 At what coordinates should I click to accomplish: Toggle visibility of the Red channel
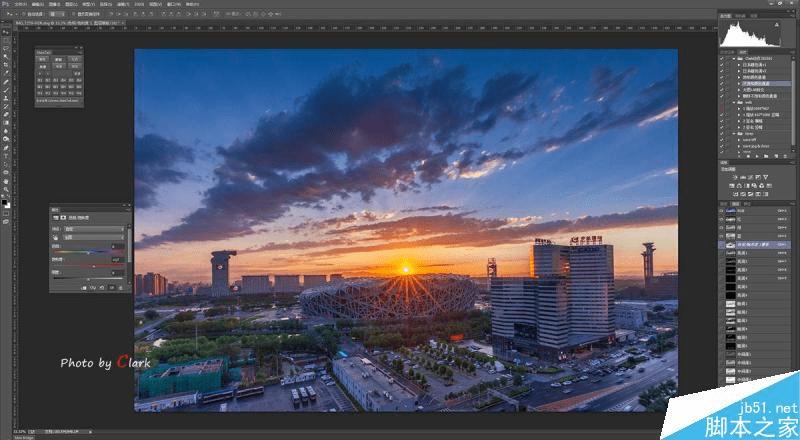(721, 219)
